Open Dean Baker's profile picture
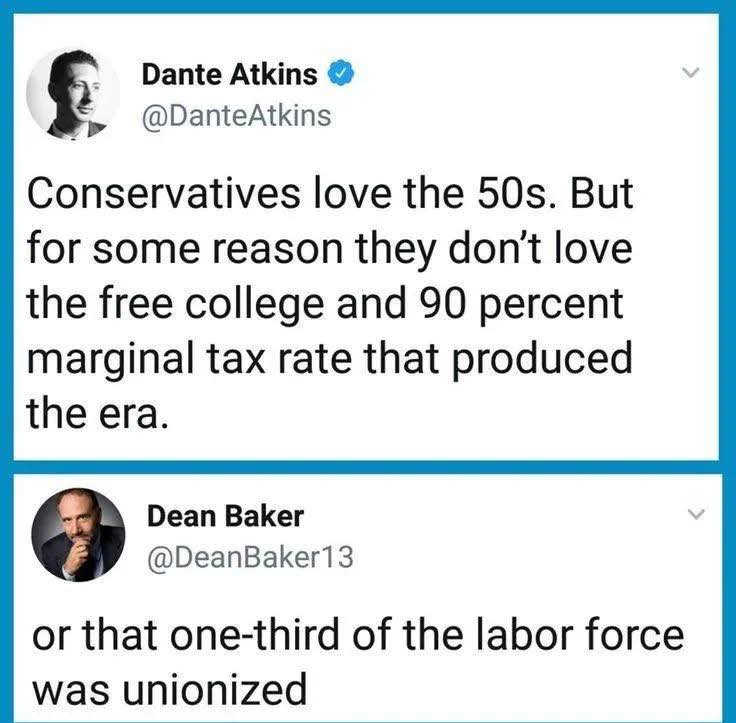The width and height of the screenshot is (736, 723). click(x=77, y=535)
